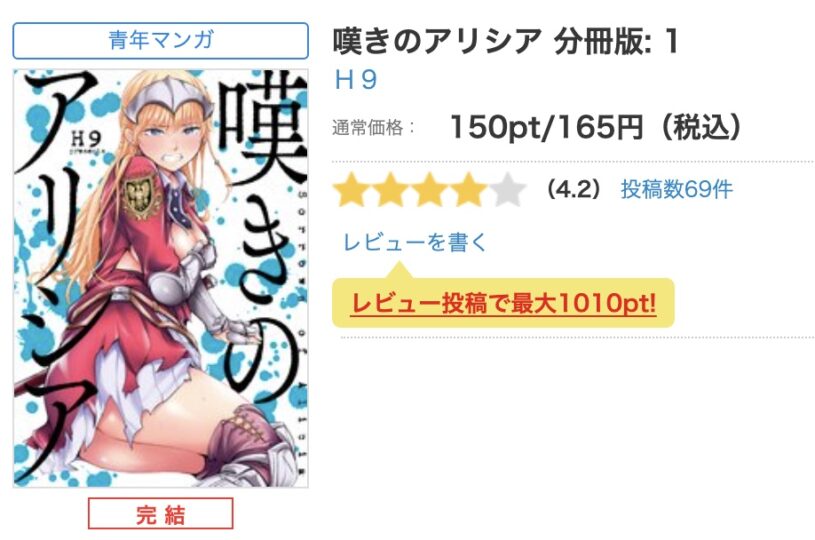Click the 150pt/165円（税込） price text
Image resolution: width=815 pixels, height=540 pixels.
click(x=596, y=127)
